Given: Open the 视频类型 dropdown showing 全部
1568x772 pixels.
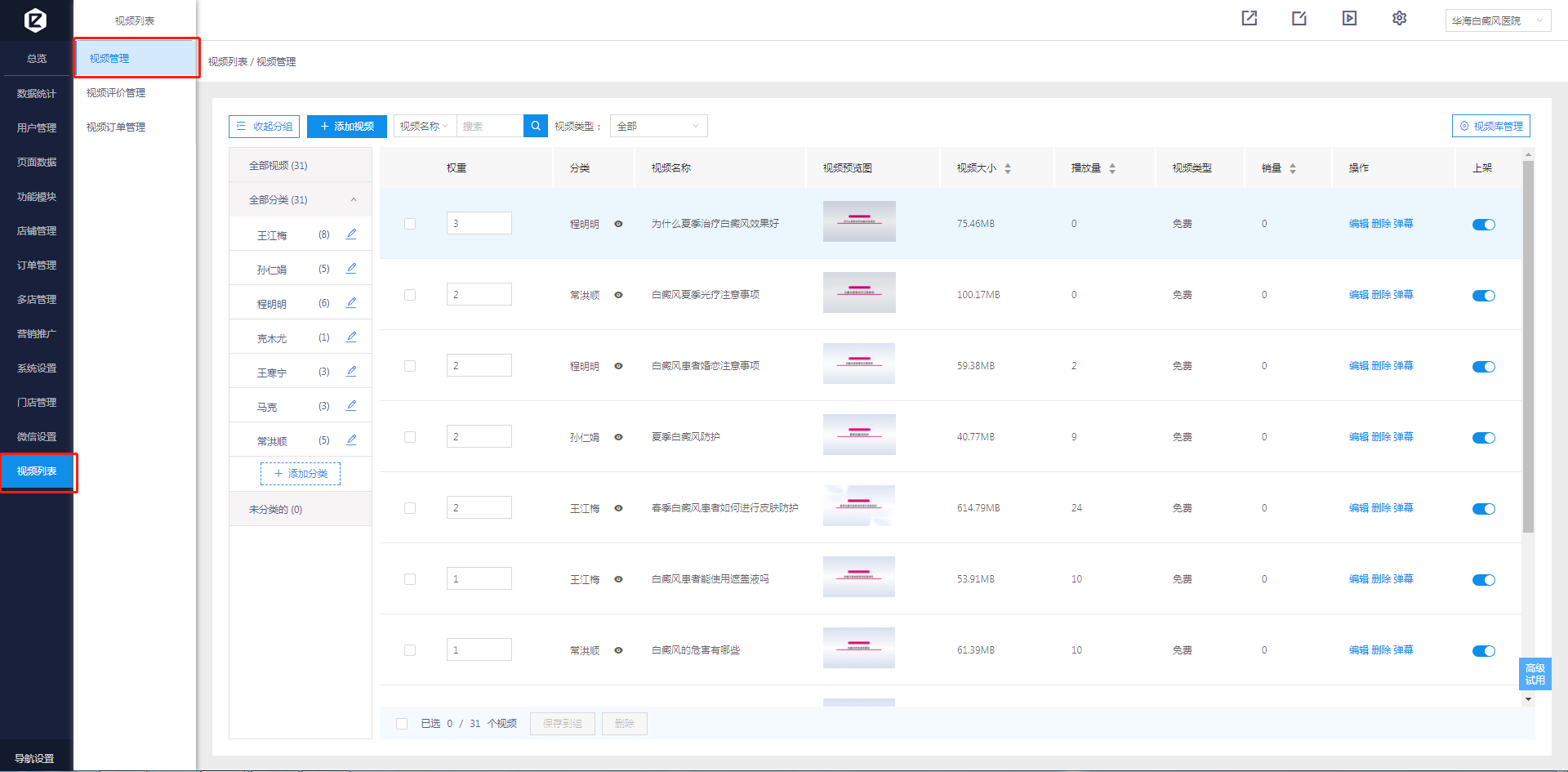Looking at the screenshot, I should tap(658, 126).
